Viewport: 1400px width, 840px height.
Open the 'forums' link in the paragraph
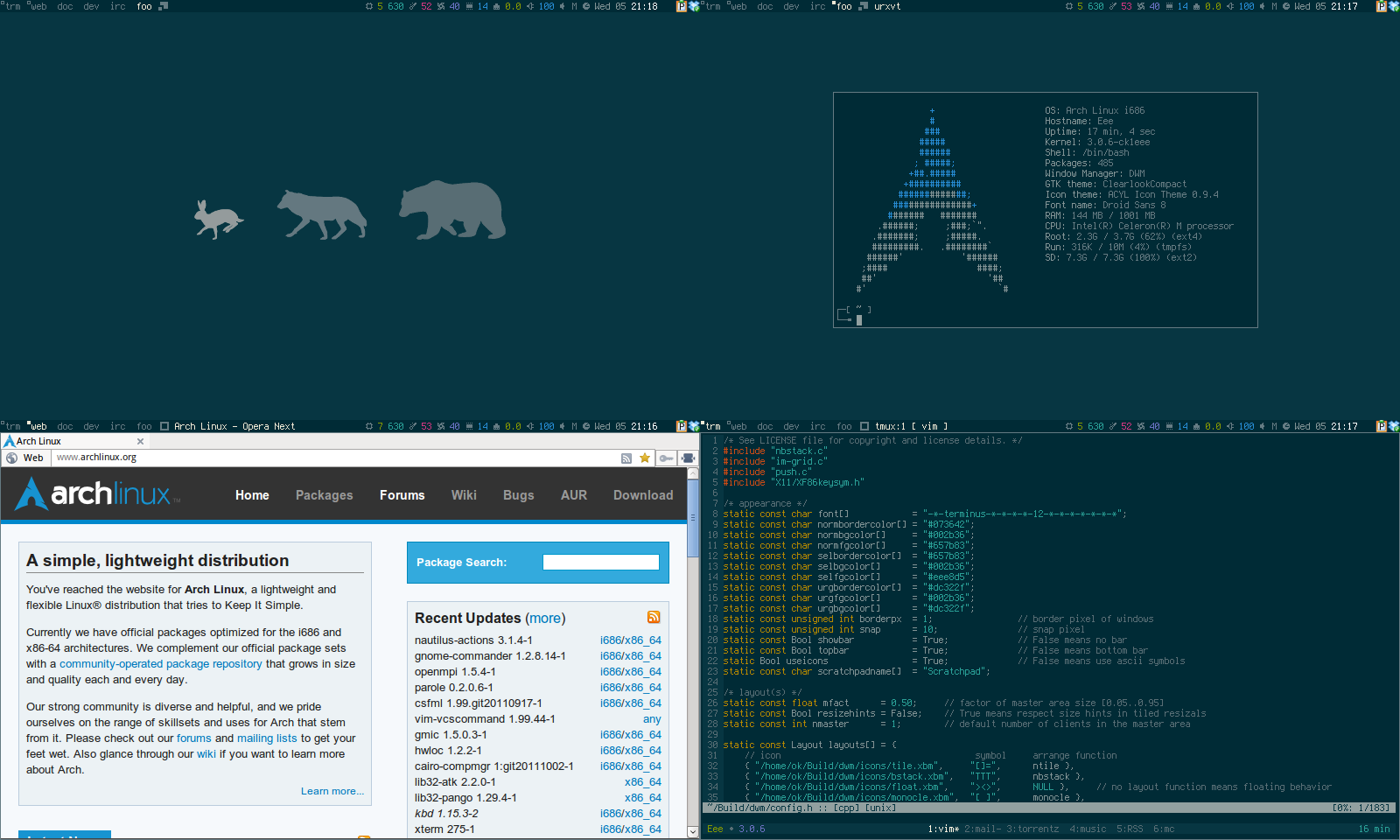pos(194,738)
